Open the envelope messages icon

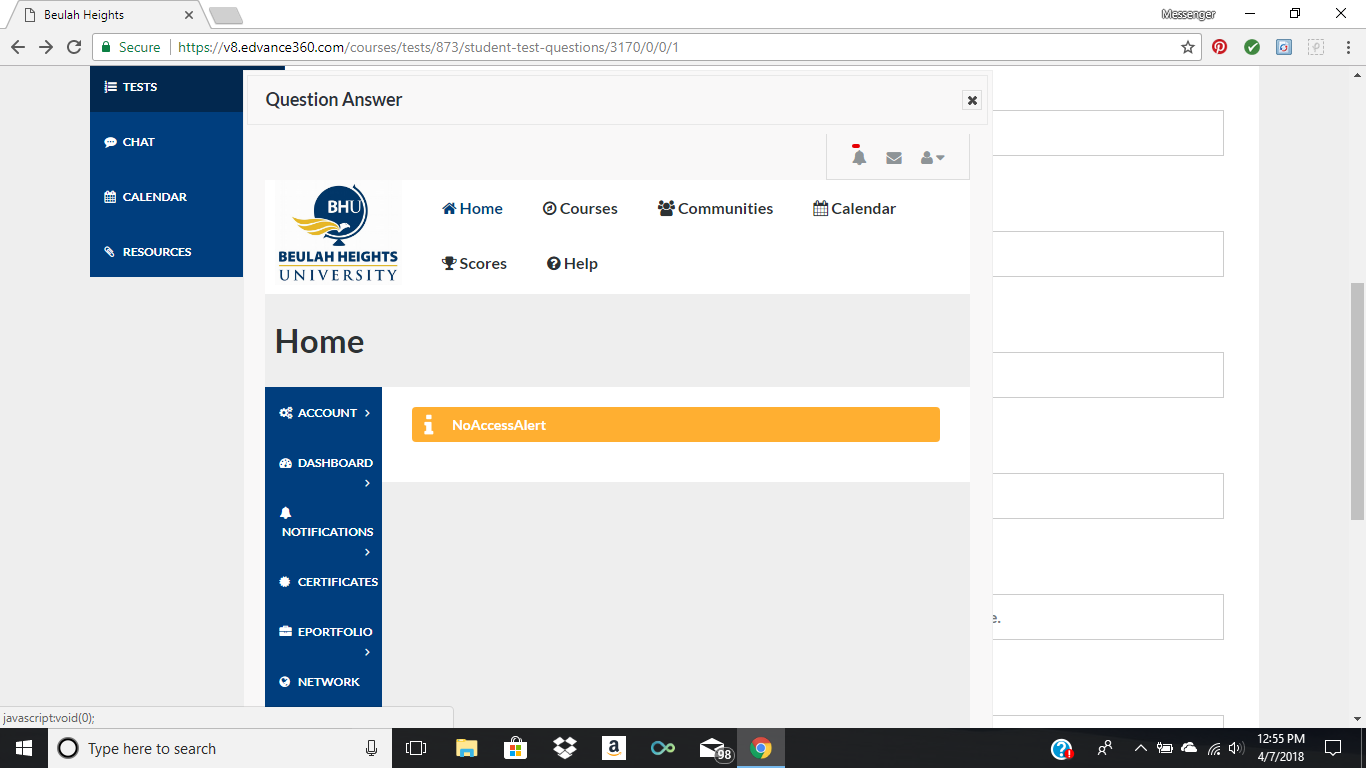tap(894, 158)
